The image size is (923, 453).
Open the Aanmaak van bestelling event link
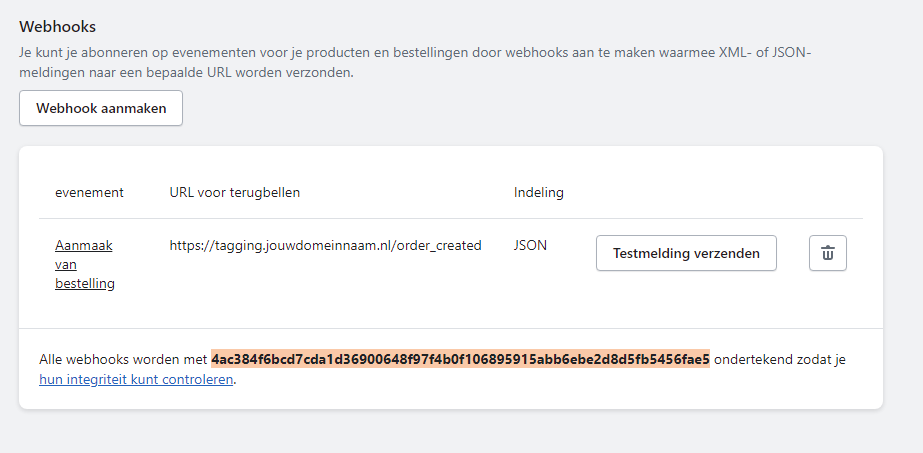click(85, 264)
